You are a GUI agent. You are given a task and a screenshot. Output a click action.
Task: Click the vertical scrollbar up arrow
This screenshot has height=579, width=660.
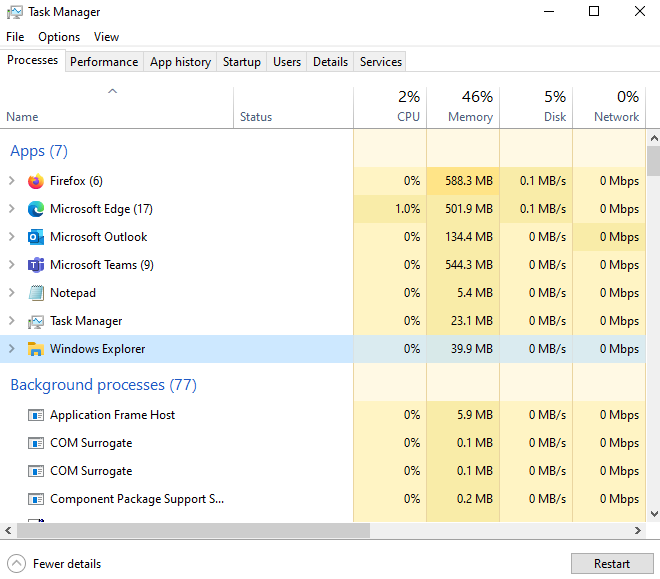coord(654,138)
